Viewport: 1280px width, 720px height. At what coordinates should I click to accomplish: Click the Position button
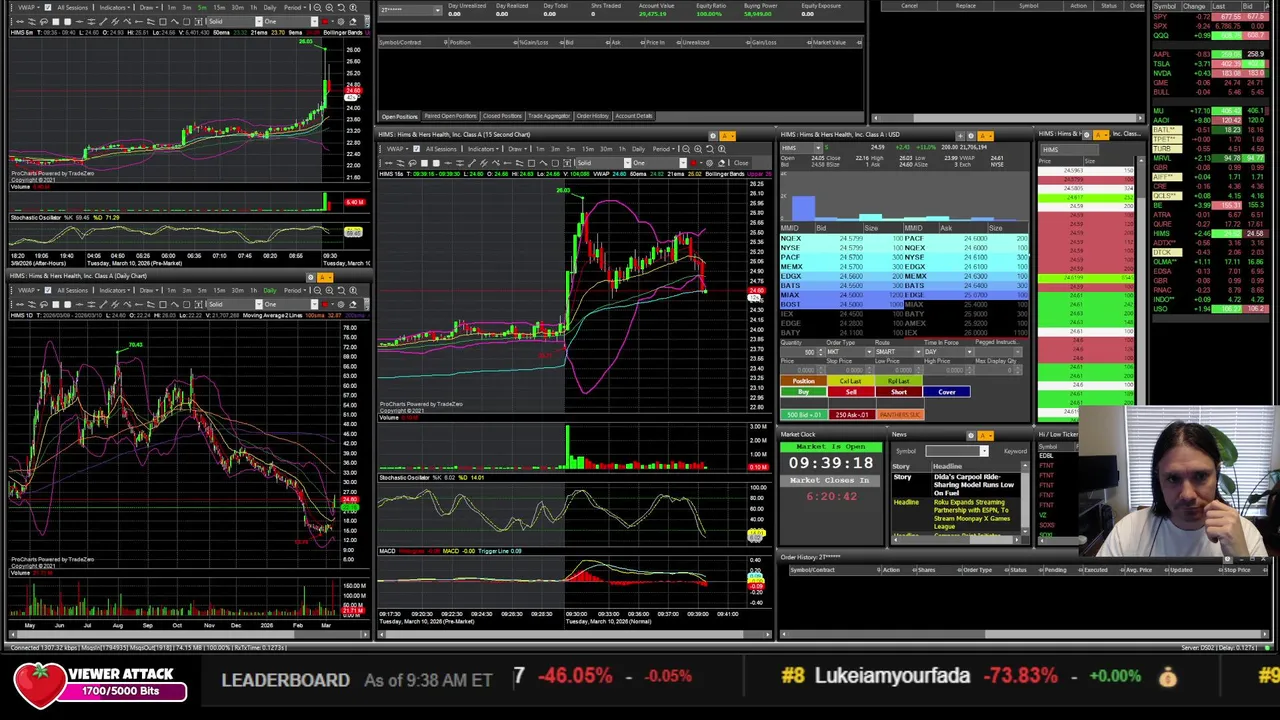coord(803,381)
